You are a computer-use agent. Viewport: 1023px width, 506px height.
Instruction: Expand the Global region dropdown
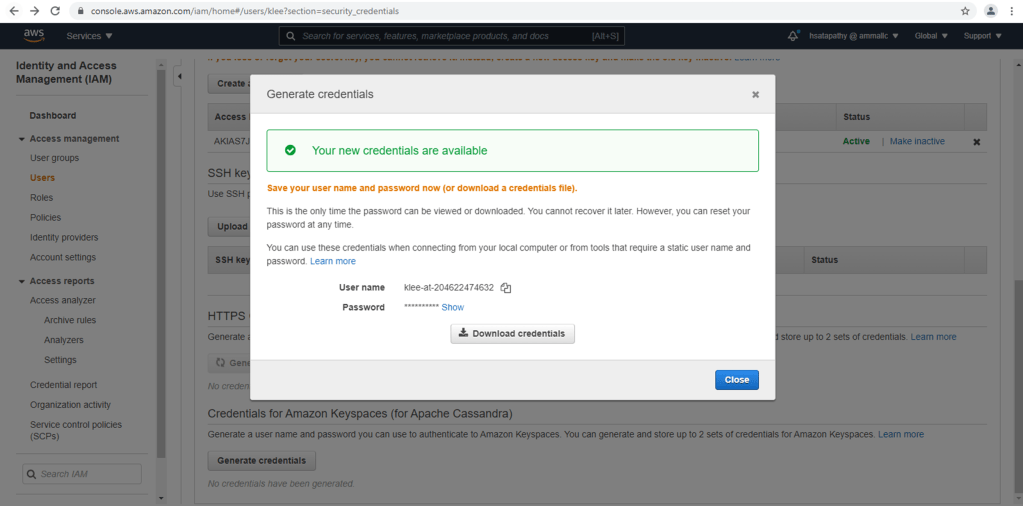[x=931, y=36]
